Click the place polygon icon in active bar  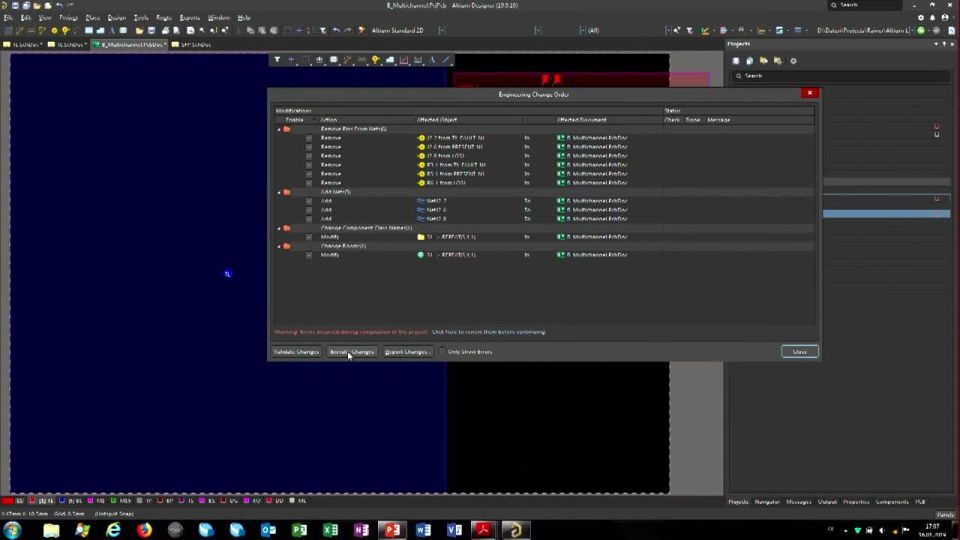390,60
